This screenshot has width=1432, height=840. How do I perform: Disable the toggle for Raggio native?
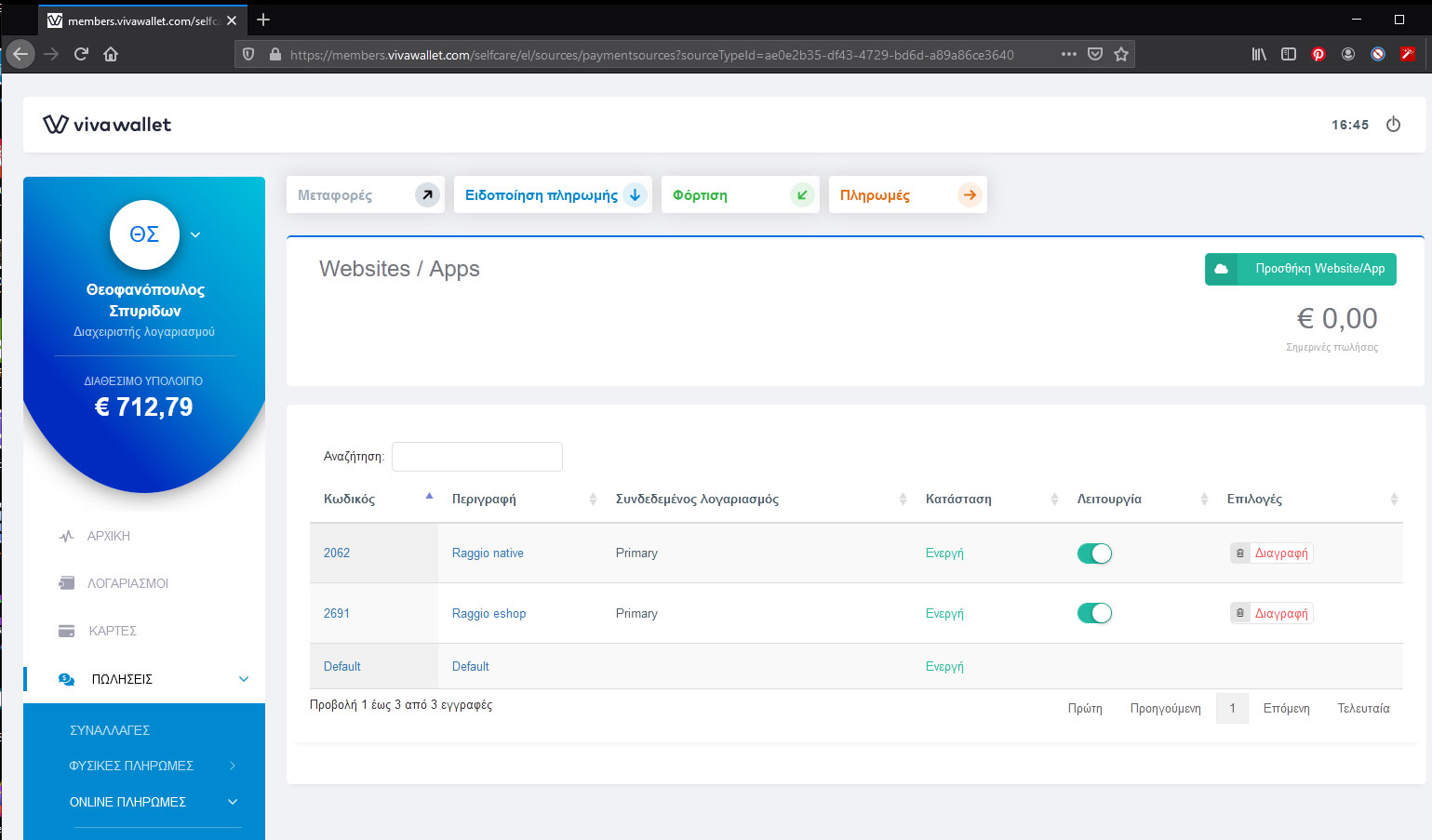(x=1094, y=553)
